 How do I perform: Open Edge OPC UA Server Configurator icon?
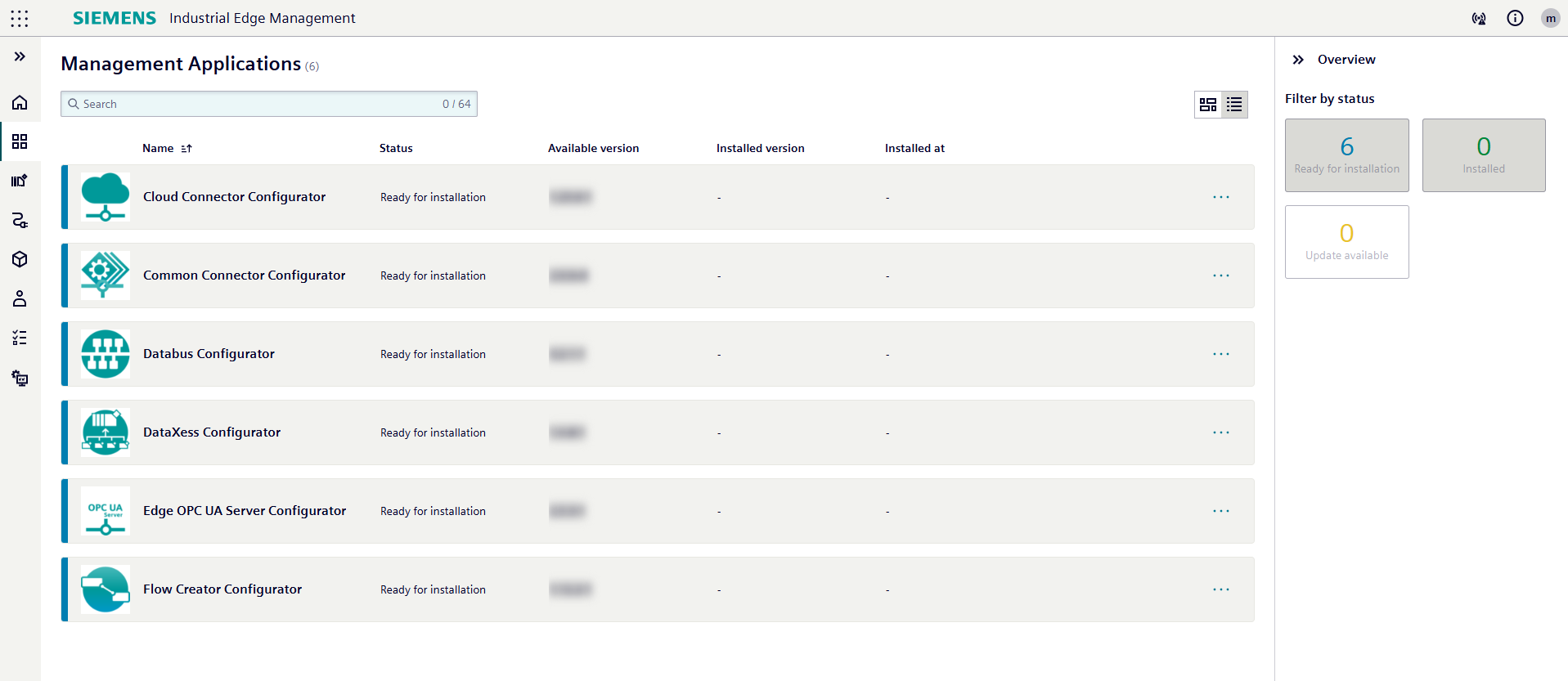[106, 511]
